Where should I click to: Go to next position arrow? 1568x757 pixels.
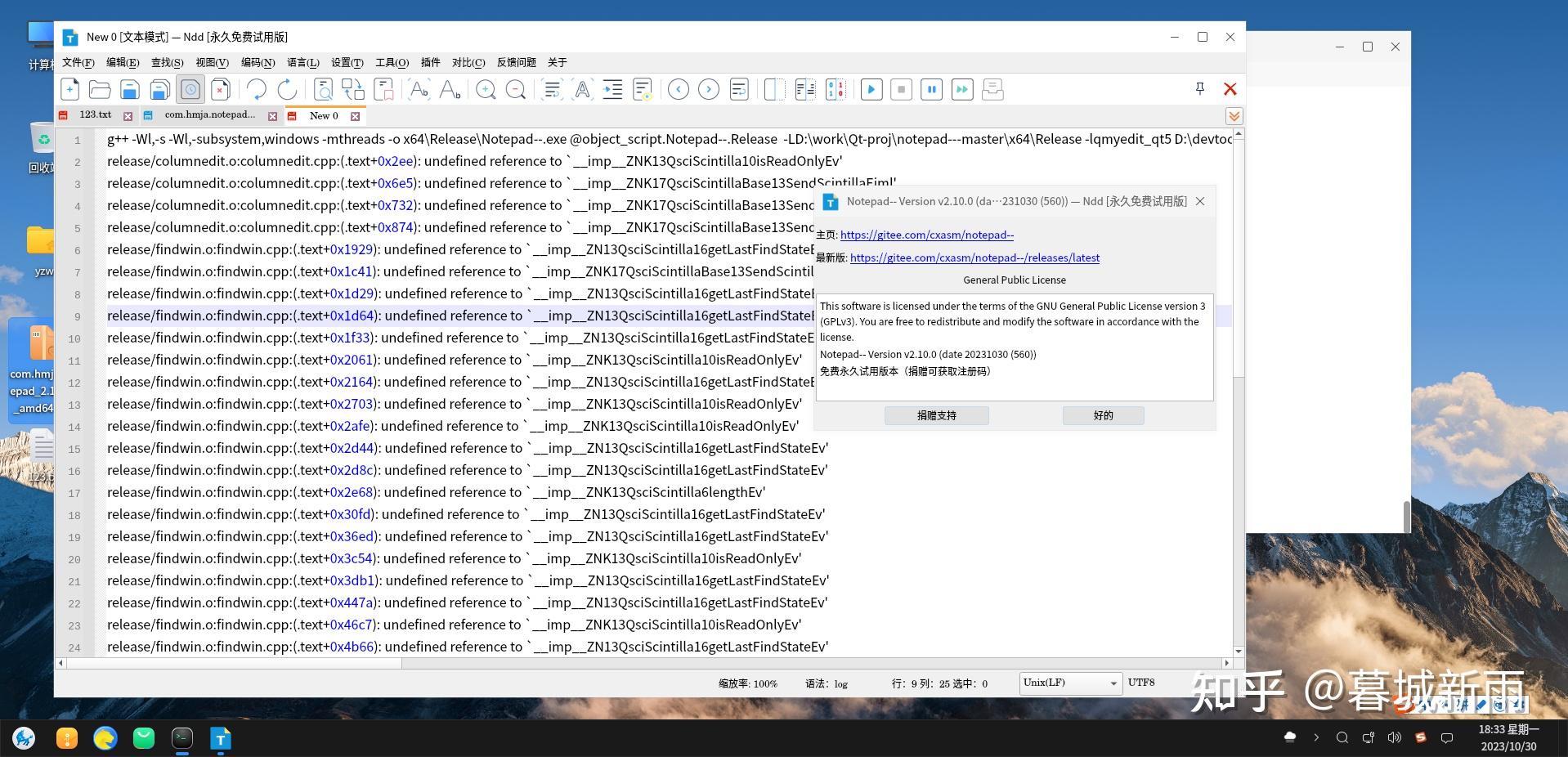pyautogui.click(x=709, y=89)
